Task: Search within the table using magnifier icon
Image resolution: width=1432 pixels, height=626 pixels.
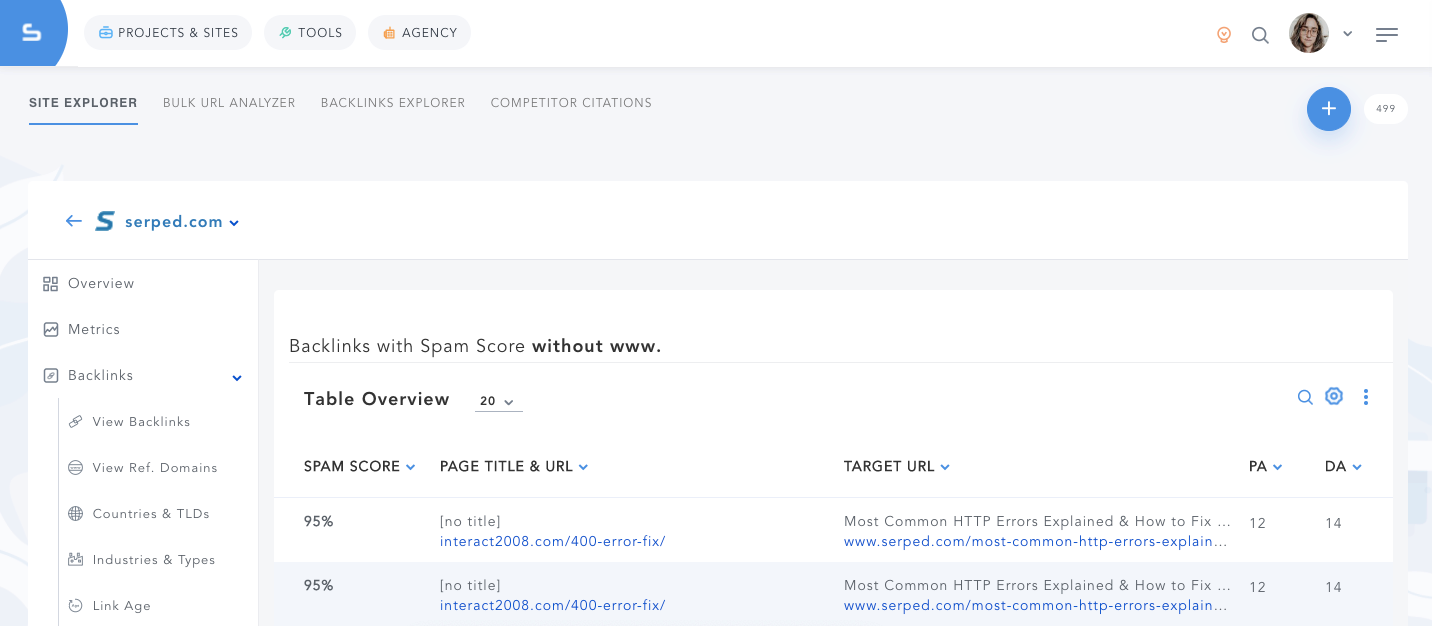Action: point(1305,397)
